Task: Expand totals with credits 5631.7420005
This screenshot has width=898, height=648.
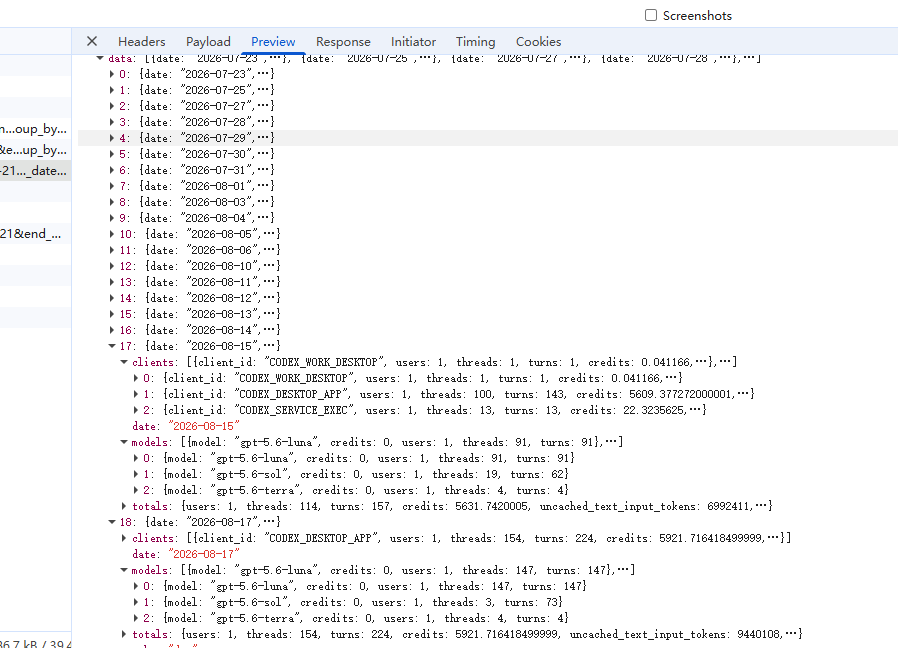Action: point(124,506)
